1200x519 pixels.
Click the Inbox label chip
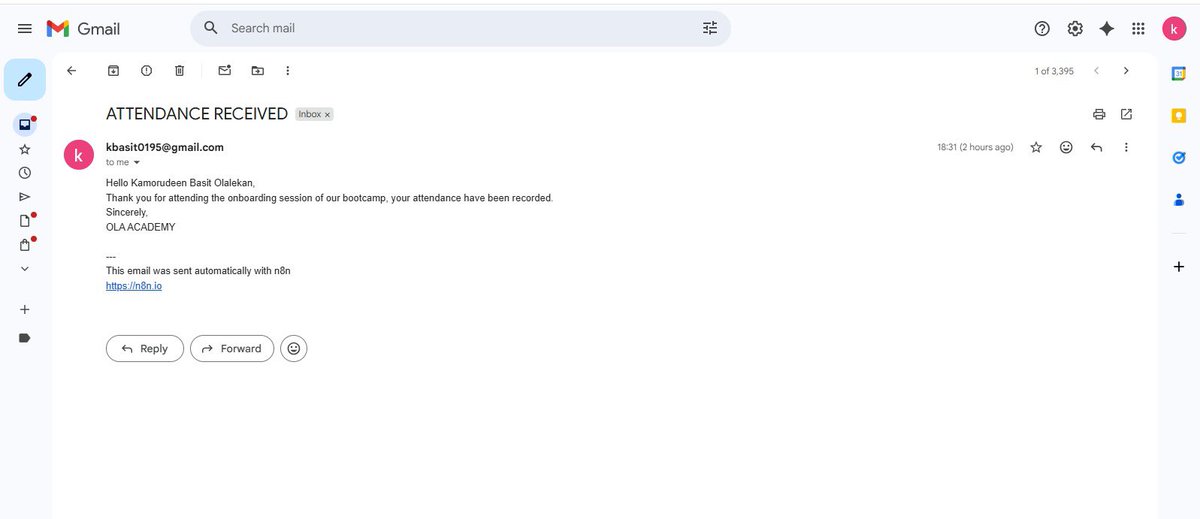[310, 114]
